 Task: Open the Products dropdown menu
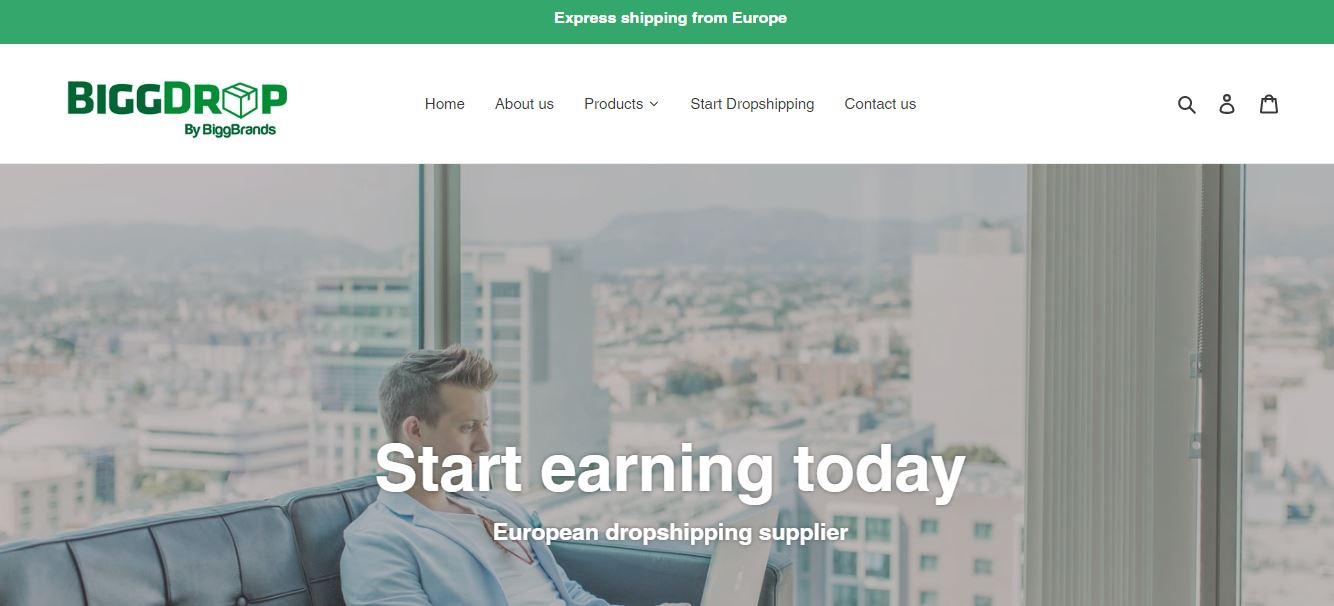[x=621, y=104]
